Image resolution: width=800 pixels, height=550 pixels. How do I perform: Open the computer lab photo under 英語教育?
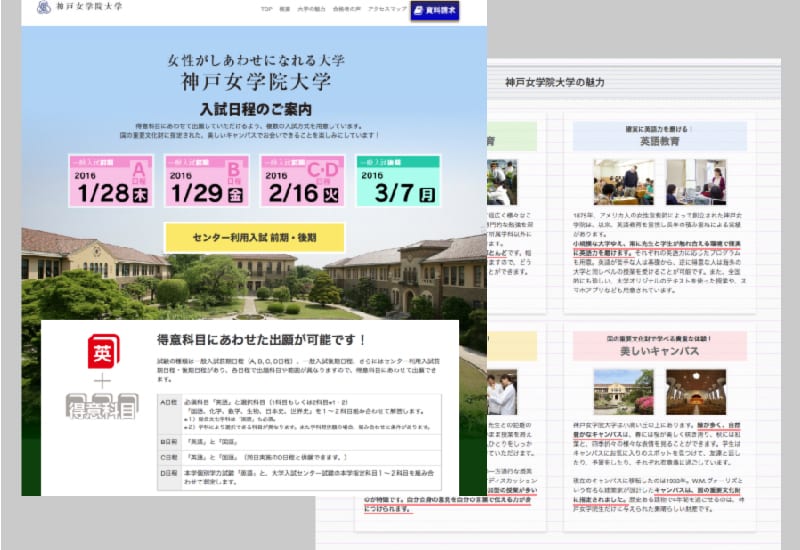pos(696,182)
